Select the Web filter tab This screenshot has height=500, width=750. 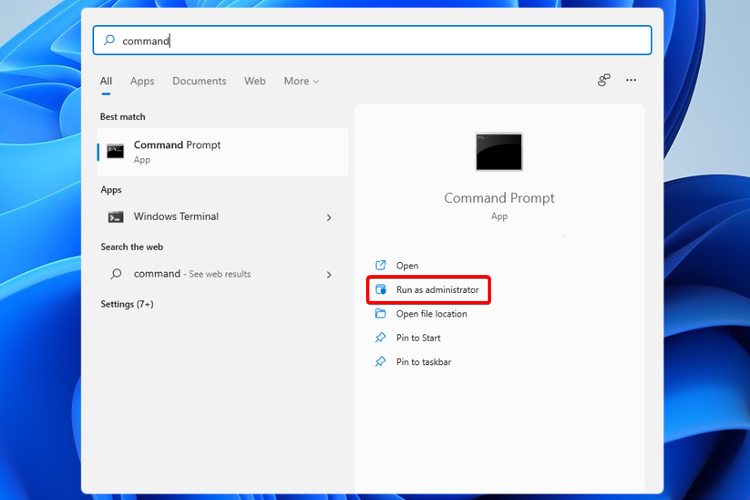point(255,81)
